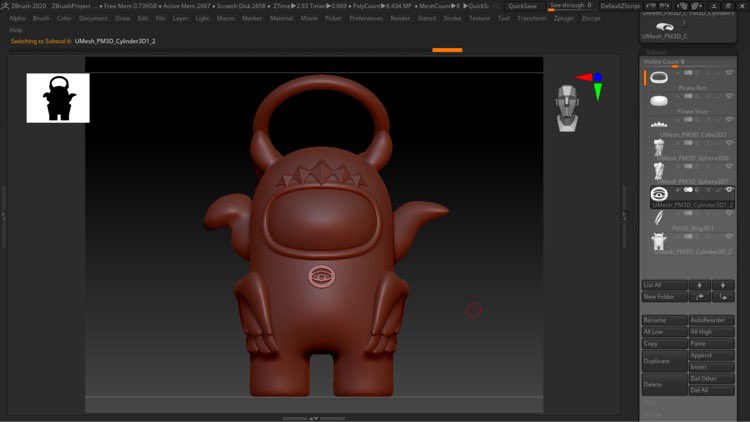Hide the UMesh_PM3D_Cube3D3 subtool via eye
The width and height of the screenshot is (750, 422).
coord(729,120)
